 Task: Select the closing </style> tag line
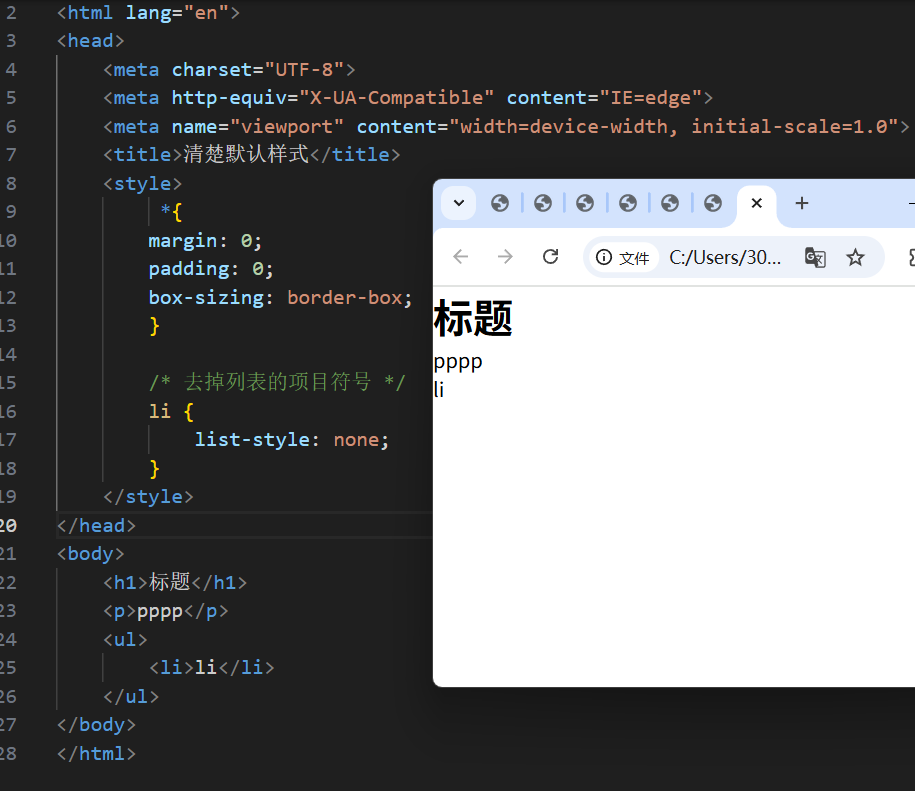[148, 496]
